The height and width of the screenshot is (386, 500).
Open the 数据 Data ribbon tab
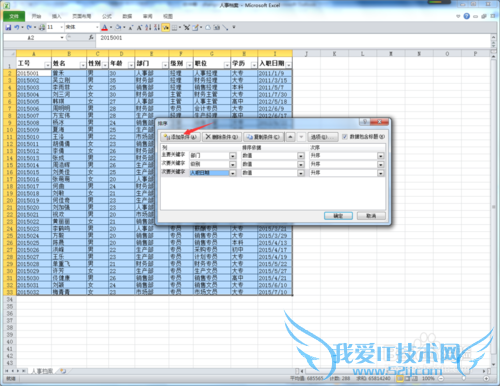pos(127,16)
